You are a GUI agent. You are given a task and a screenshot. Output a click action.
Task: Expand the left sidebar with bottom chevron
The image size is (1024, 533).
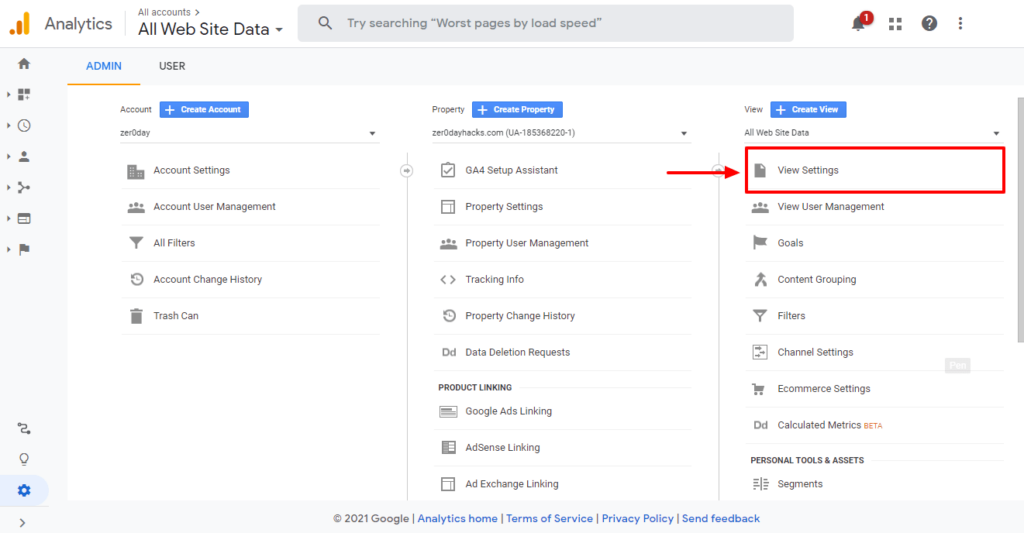tap(23, 522)
